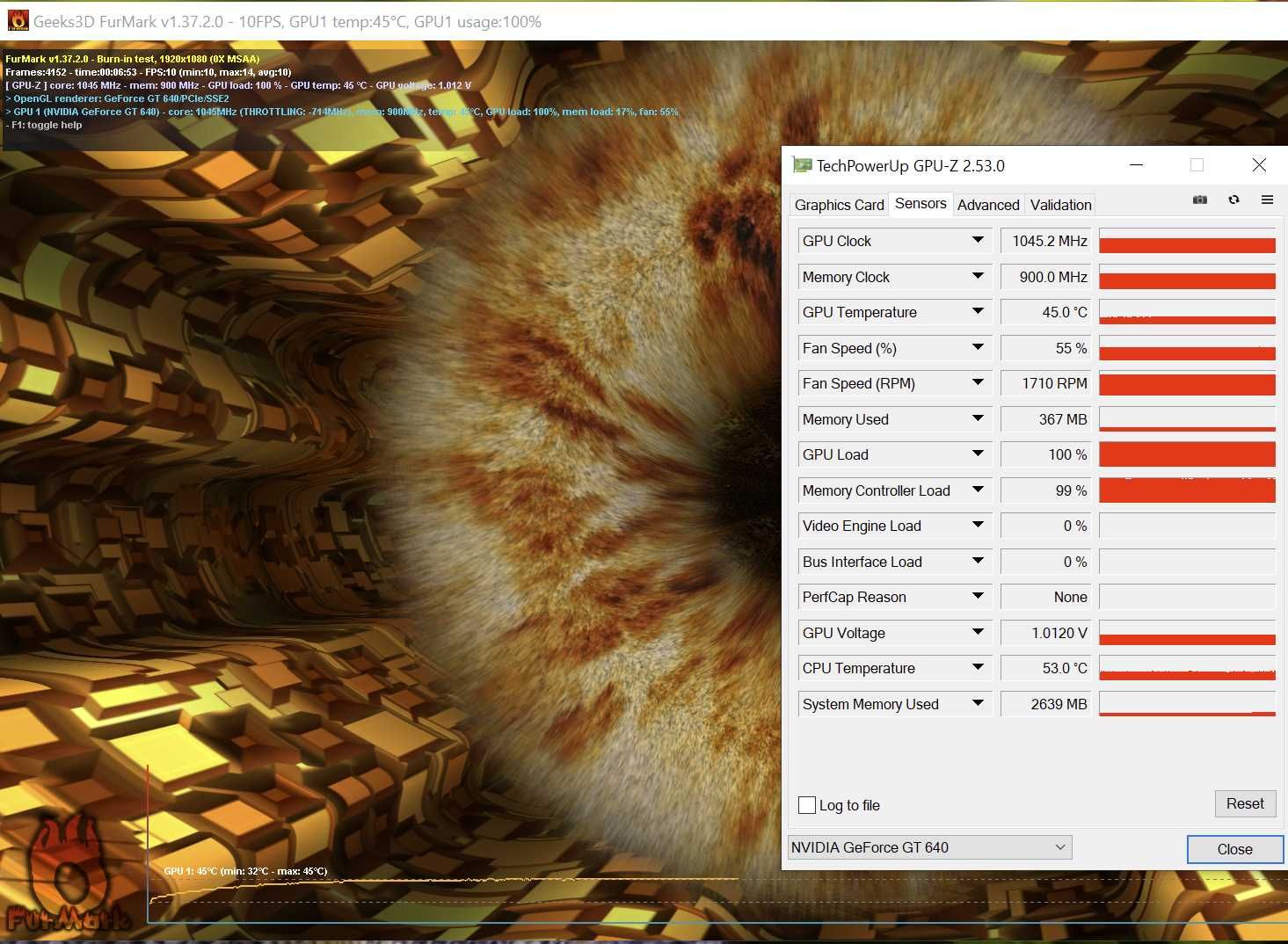The height and width of the screenshot is (944, 1288).
Task: Click the GPU Clock history graph
Action: coord(1187,241)
